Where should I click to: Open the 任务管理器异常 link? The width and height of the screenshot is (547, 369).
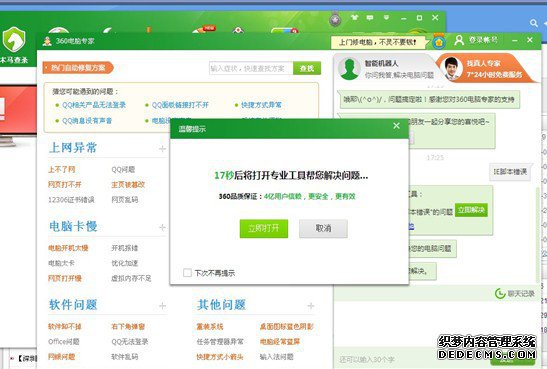click(x=220, y=342)
